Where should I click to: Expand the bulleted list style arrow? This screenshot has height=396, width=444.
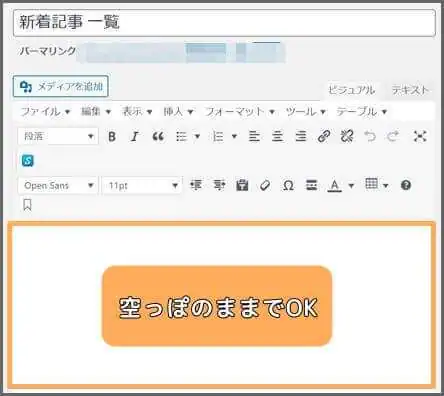(197, 136)
